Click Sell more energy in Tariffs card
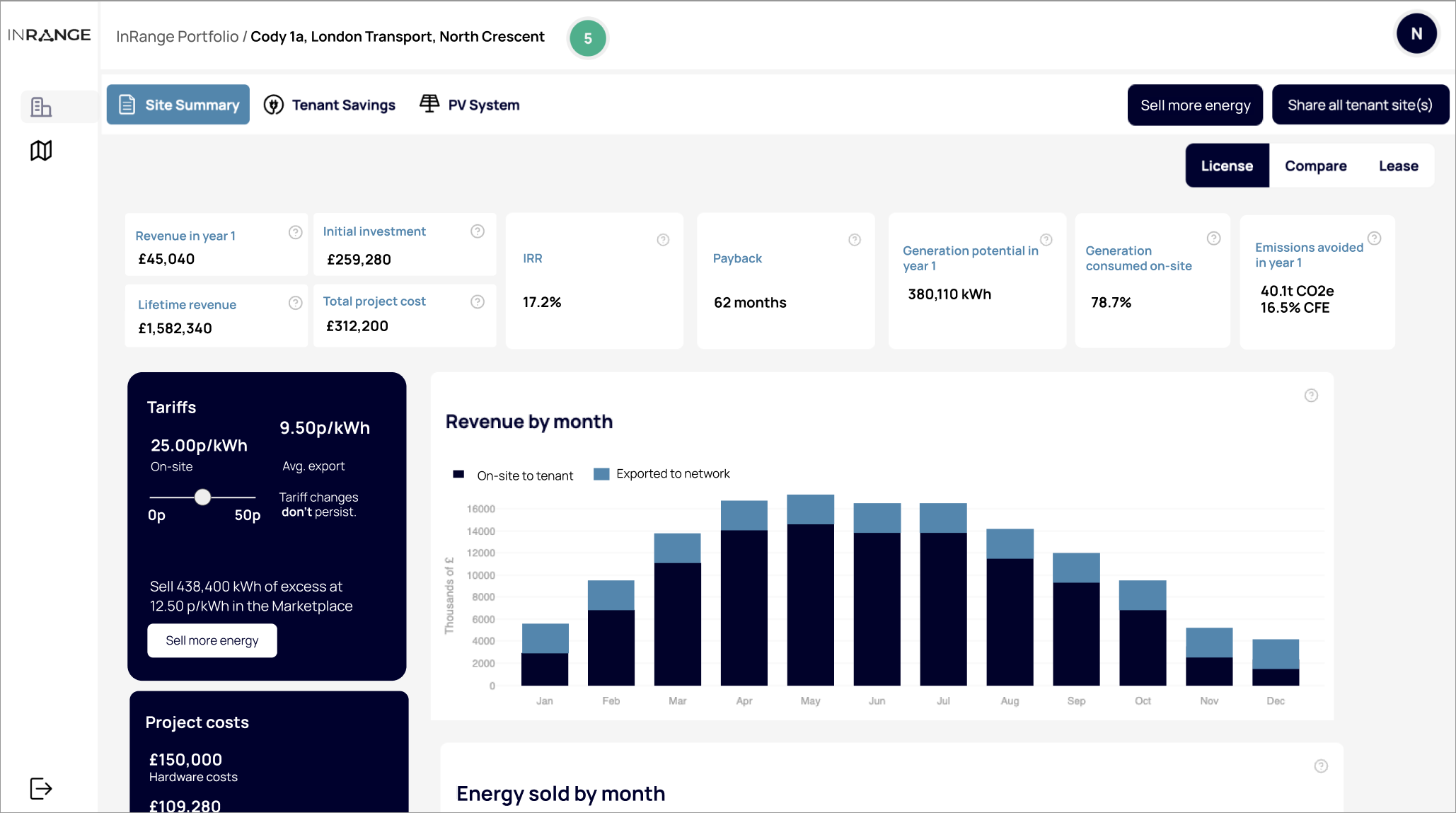Image resolution: width=1456 pixels, height=813 pixels. 212,640
